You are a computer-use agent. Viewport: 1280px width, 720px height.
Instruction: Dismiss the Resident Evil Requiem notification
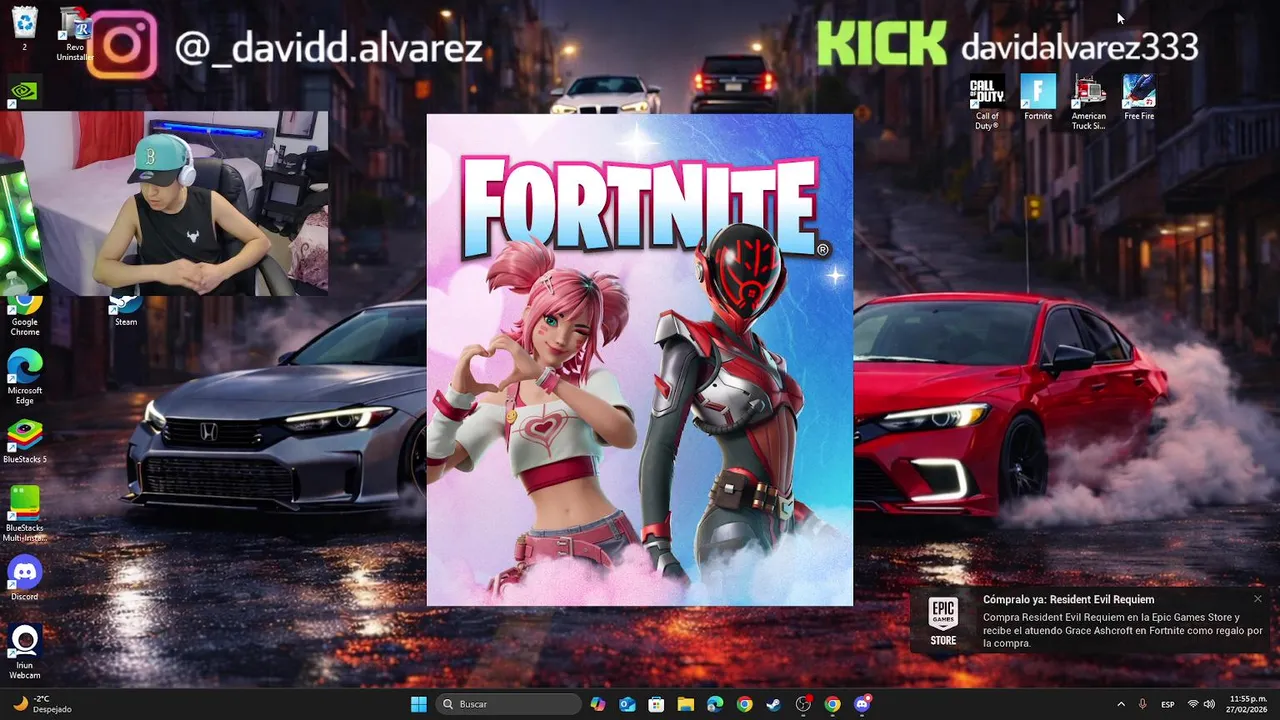point(1257,599)
